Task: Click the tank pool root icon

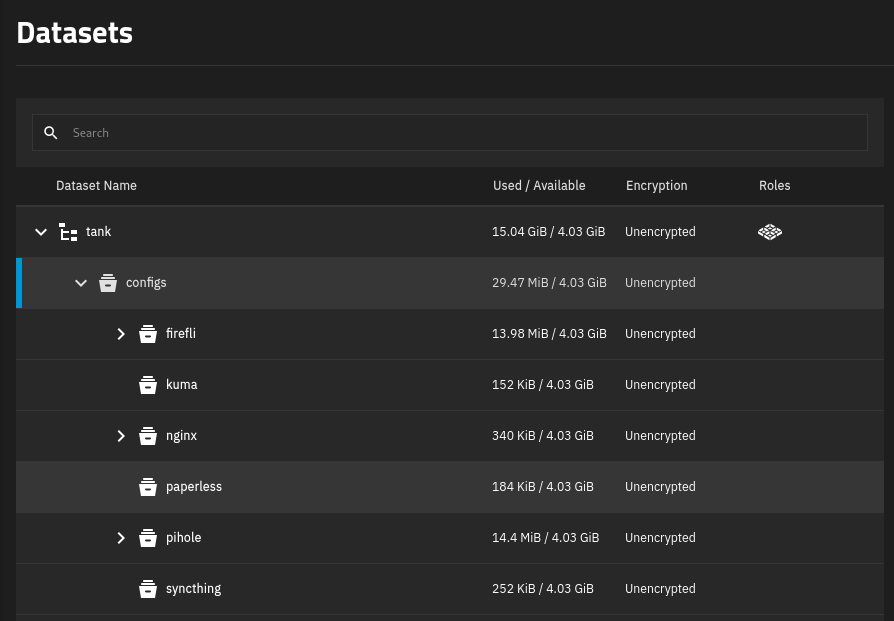Action: tap(68, 232)
